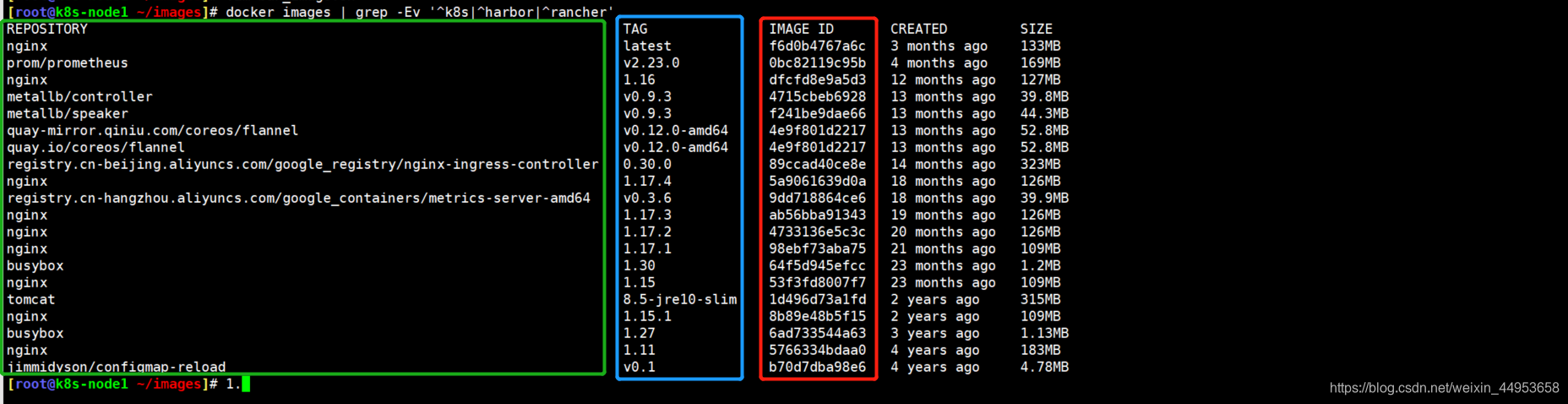The width and height of the screenshot is (1568, 404).
Task: Select the nginx-ingress-controller repository path
Action: point(302,165)
